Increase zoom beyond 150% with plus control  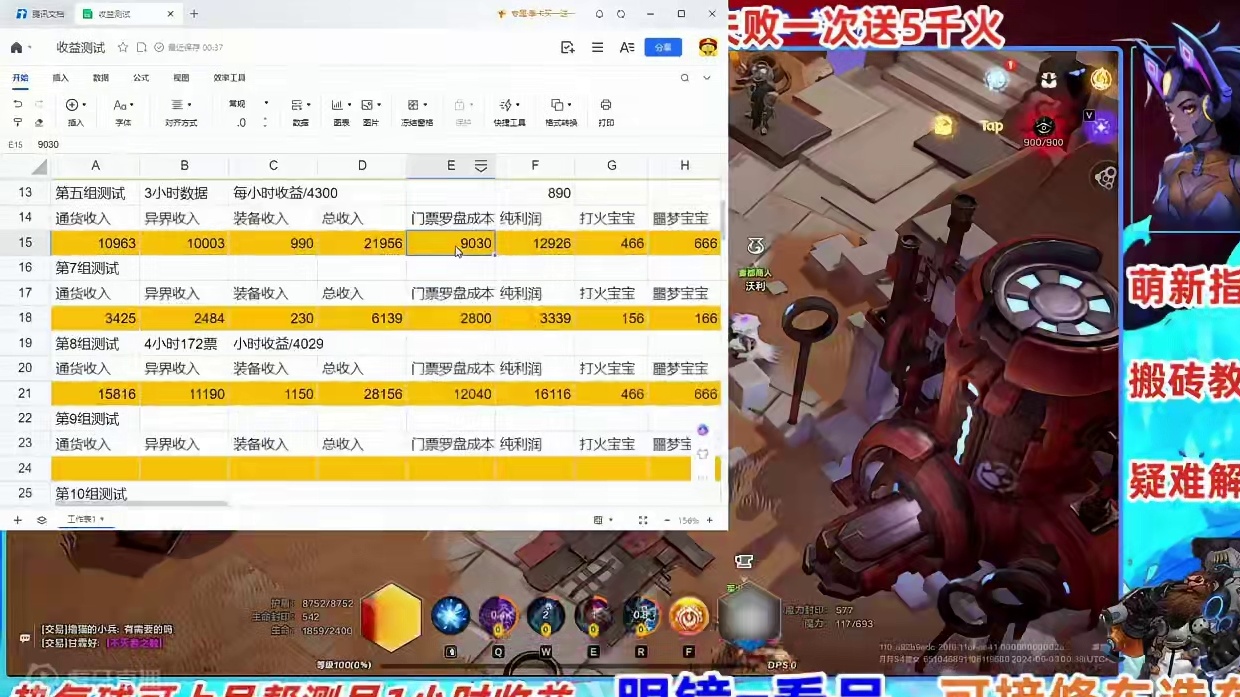tap(709, 520)
